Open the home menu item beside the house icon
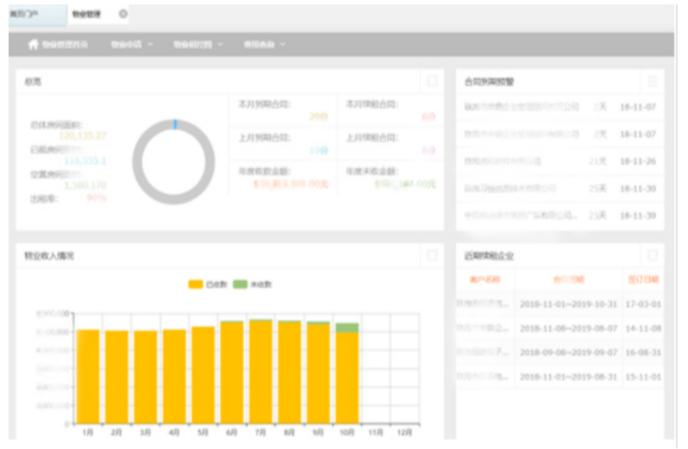 [65, 44]
